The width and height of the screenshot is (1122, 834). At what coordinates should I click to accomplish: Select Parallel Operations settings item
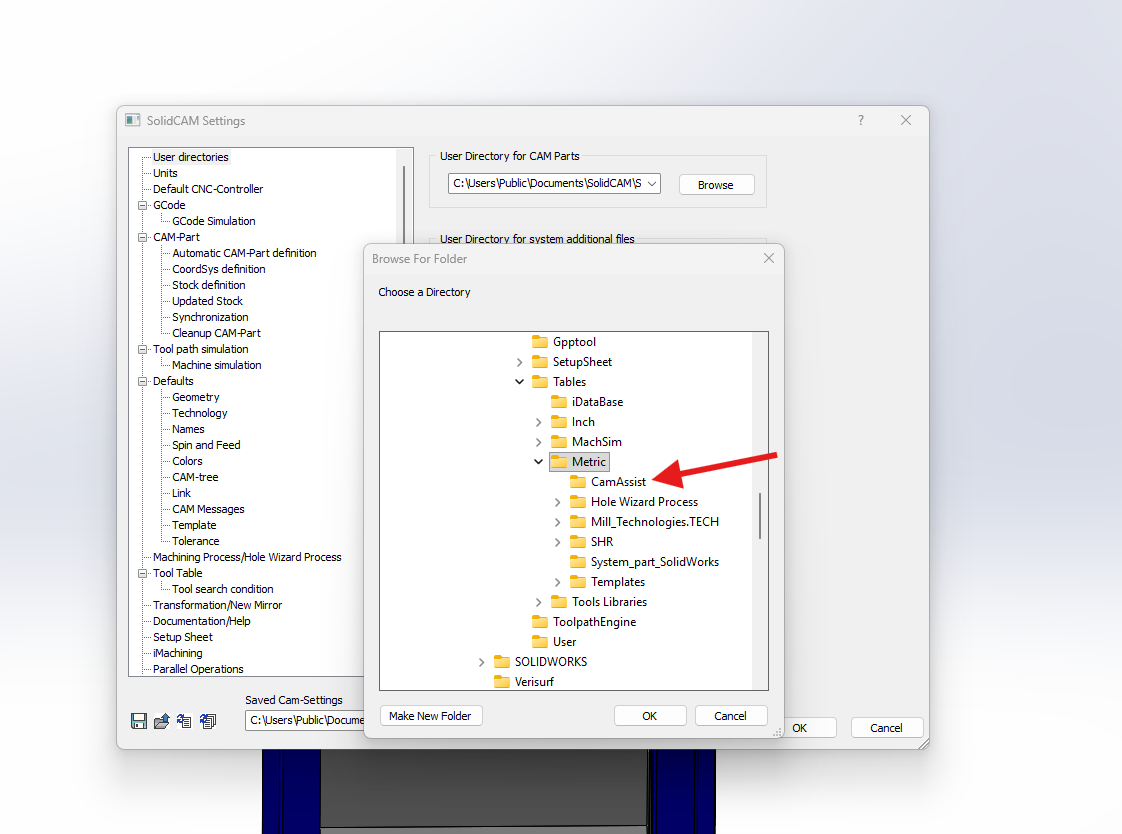click(x=198, y=669)
